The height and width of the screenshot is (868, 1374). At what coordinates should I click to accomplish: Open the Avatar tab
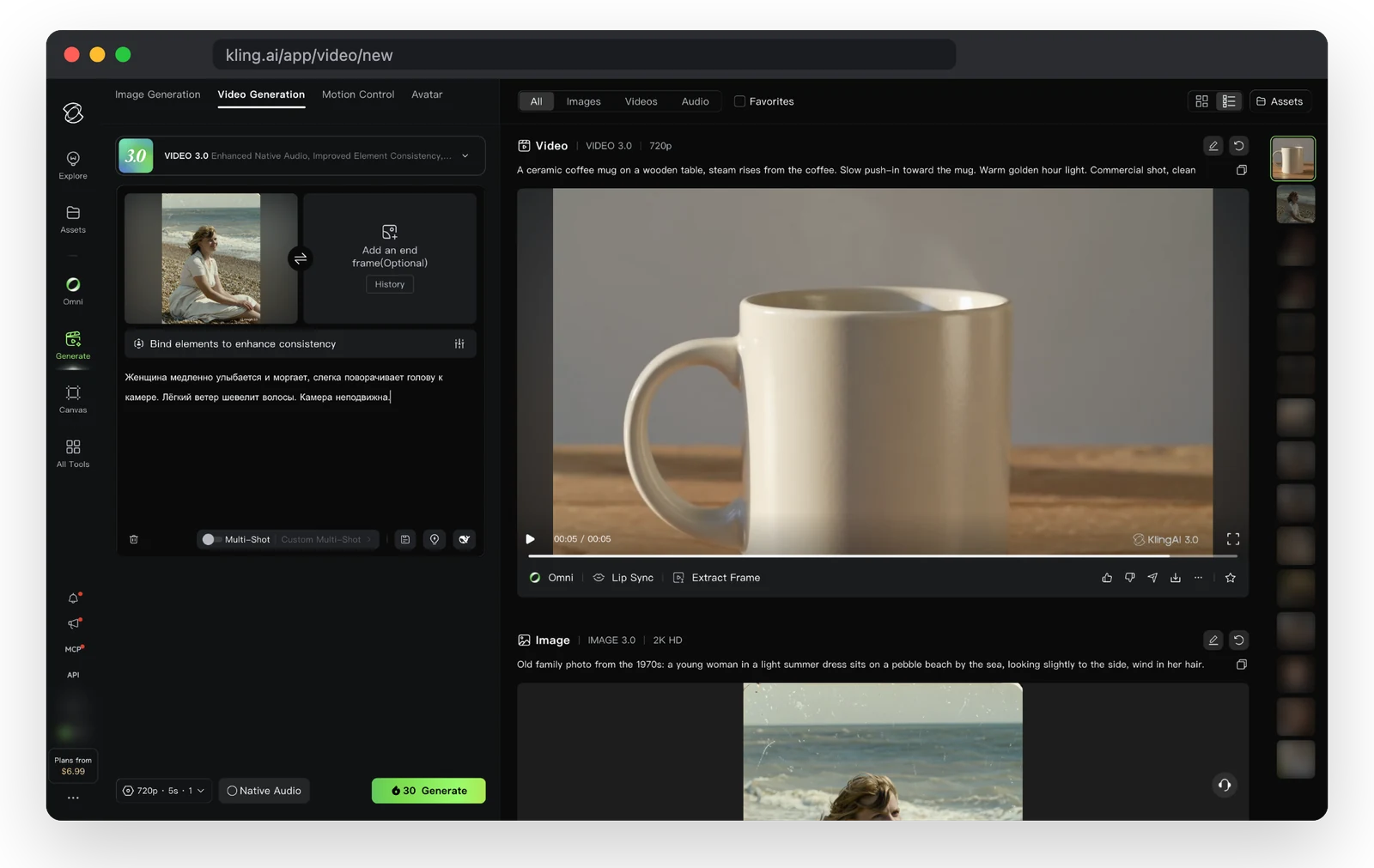coord(427,94)
